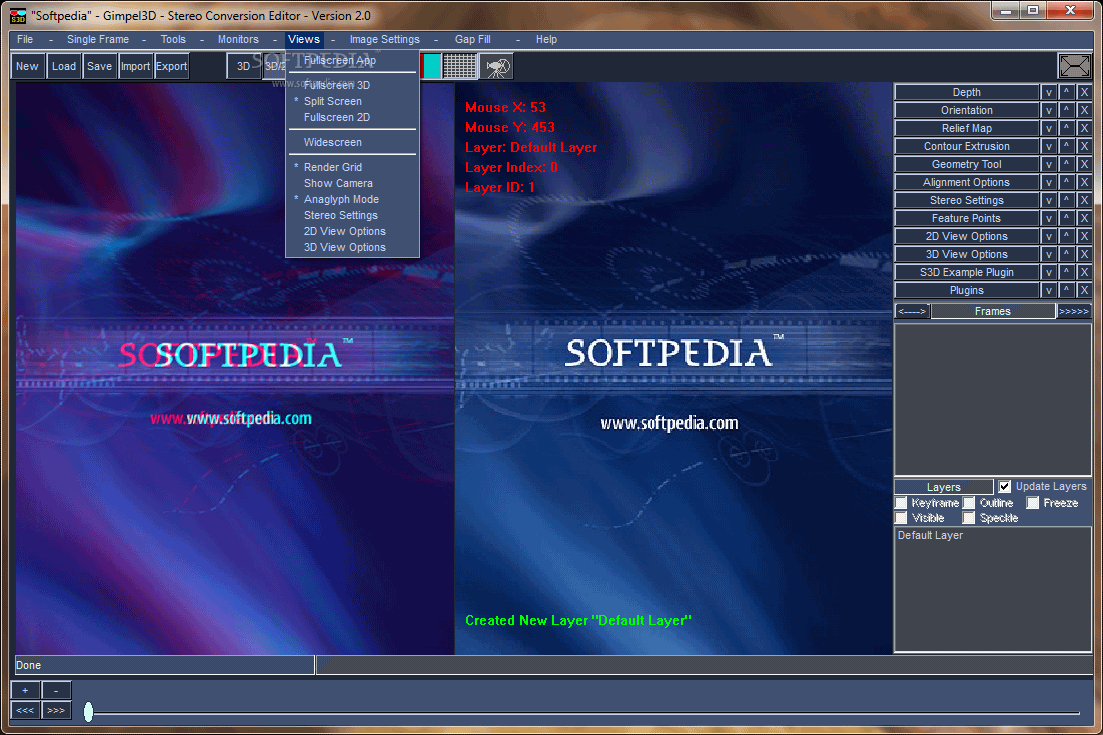Move S3D Example Plugin panel up ^
The height and width of the screenshot is (735, 1103).
point(1066,272)
